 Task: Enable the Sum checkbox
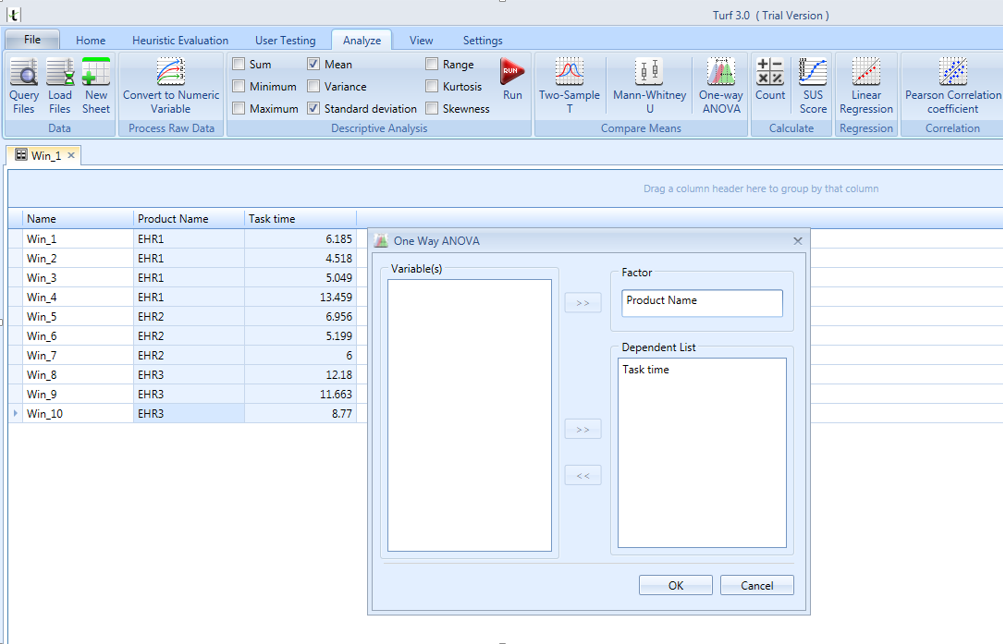(x=239, y=65)
